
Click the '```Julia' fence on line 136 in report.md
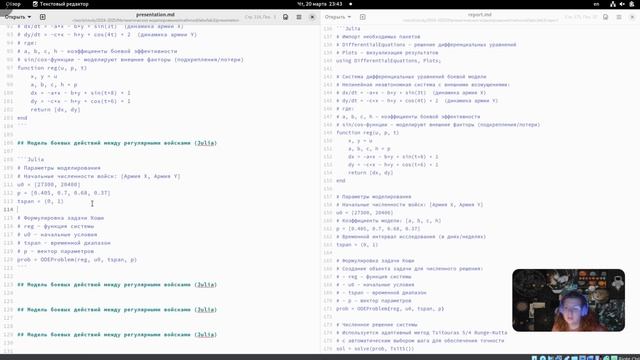click(x=348, y=29)
